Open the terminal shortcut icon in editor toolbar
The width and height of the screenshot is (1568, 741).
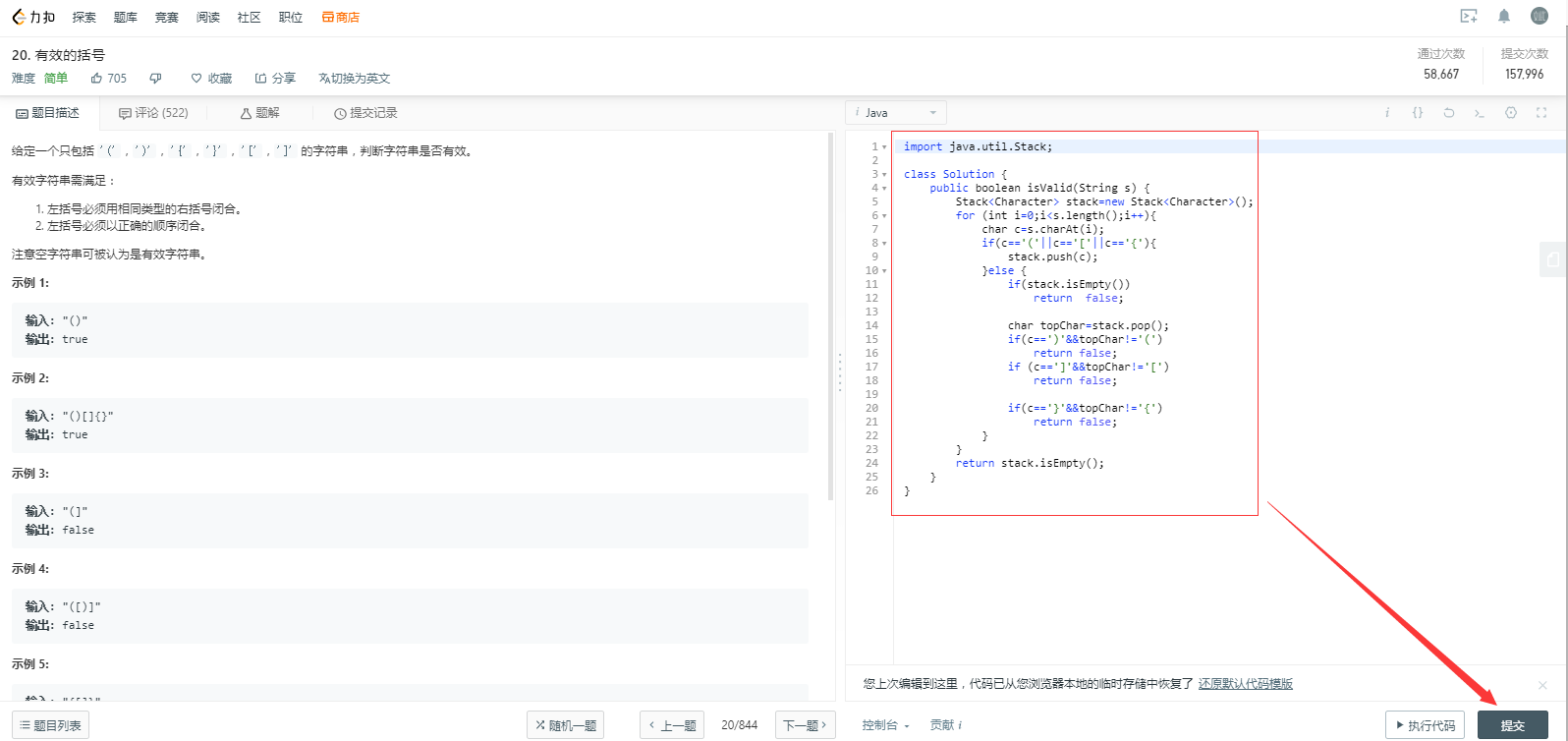pos(1480,113)
